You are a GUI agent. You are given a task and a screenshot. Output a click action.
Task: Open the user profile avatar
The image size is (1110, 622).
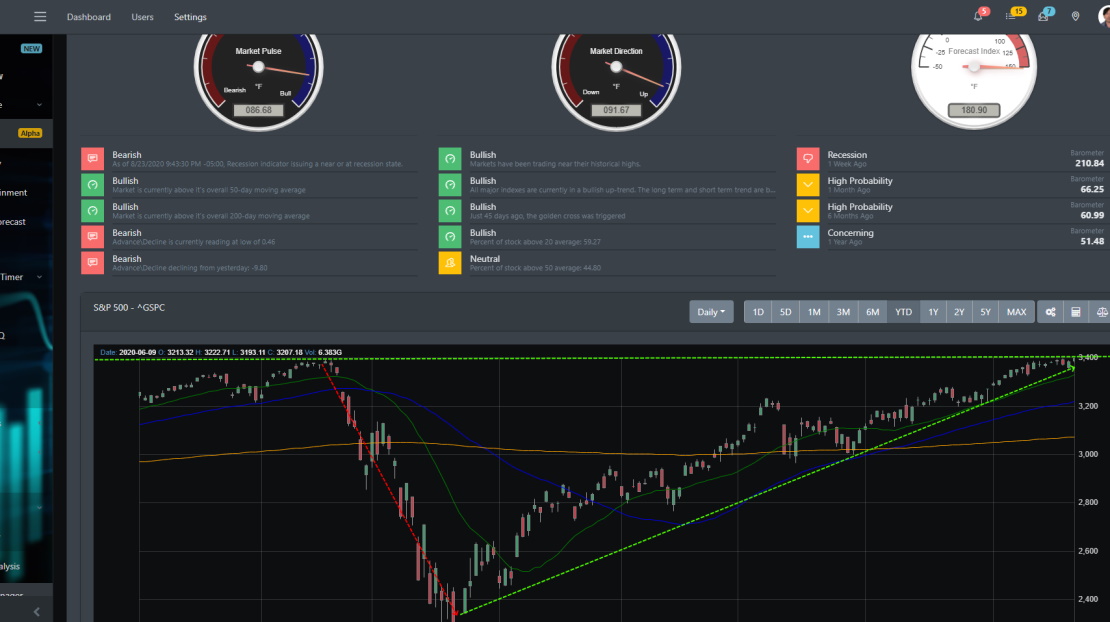click(1104, 16)
